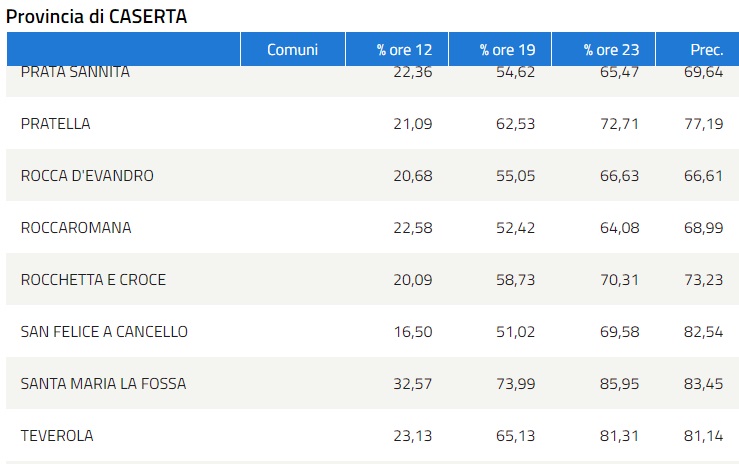Select the % ore 12 column header
Screen dimensions: 739x464
tap(404, 49)
